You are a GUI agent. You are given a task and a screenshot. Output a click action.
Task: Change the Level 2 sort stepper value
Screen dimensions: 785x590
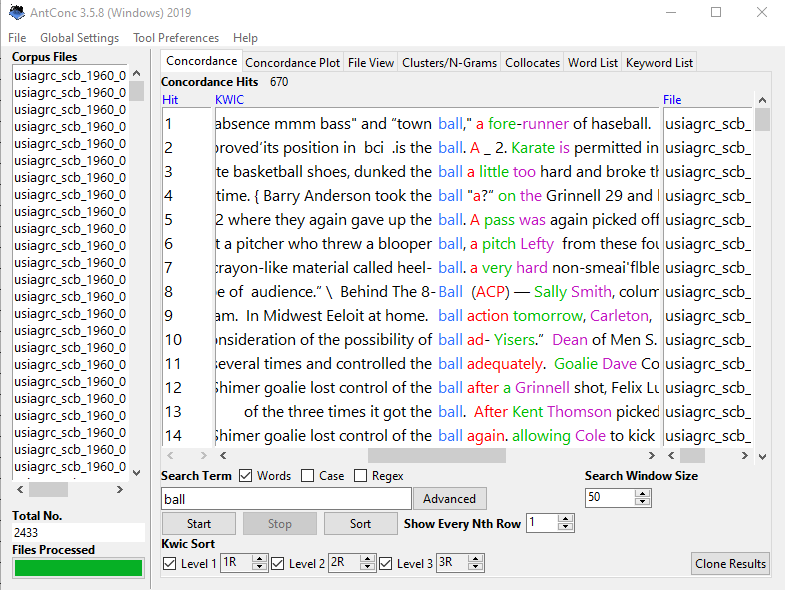coord(368,564)
